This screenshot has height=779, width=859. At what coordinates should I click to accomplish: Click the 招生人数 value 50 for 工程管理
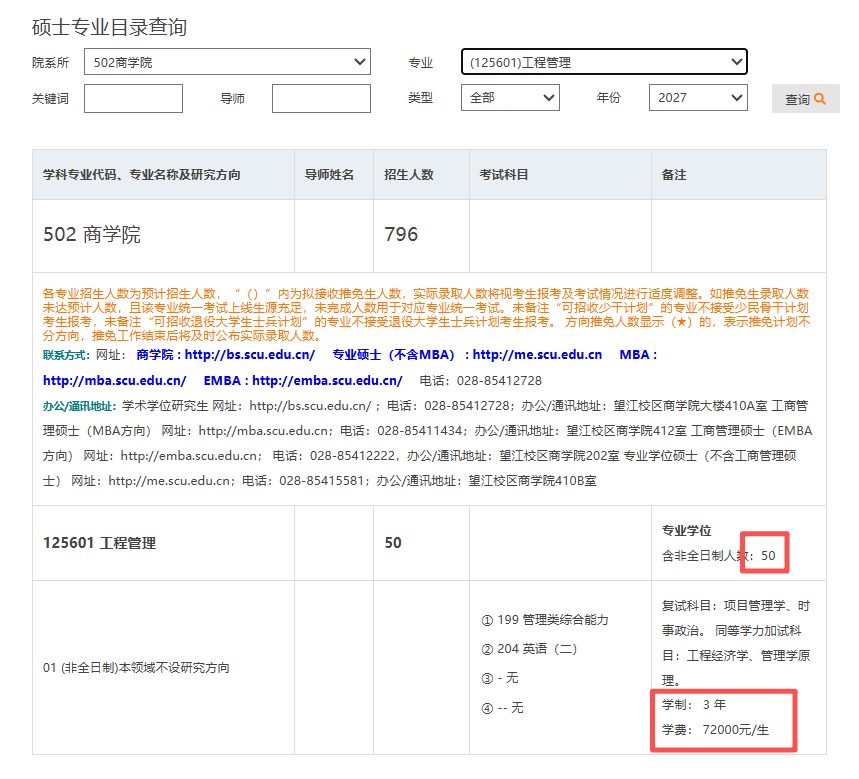393,543
